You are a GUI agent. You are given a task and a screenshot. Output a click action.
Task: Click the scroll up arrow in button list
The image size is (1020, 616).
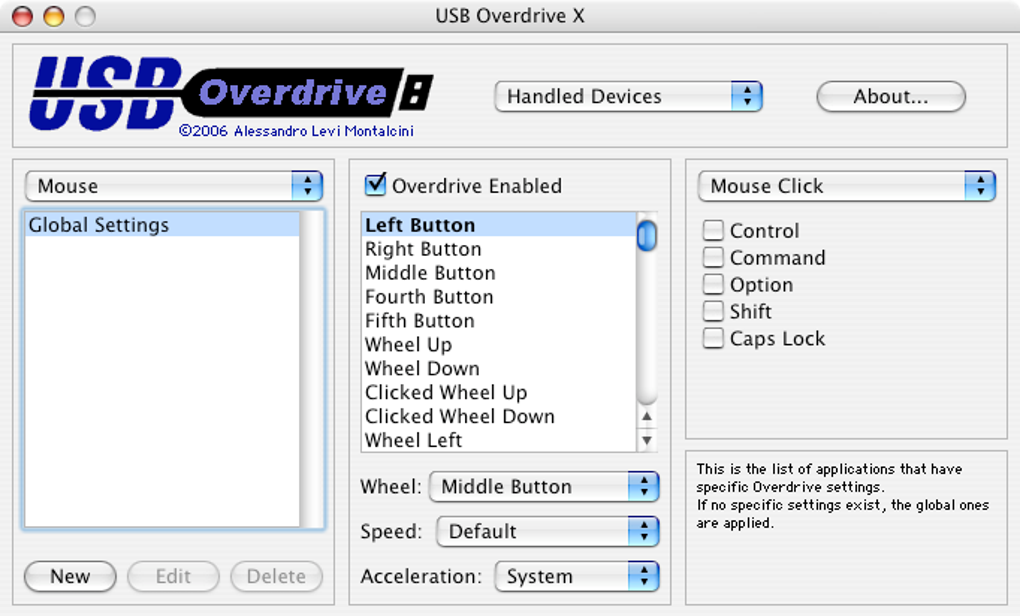(647, 416)
